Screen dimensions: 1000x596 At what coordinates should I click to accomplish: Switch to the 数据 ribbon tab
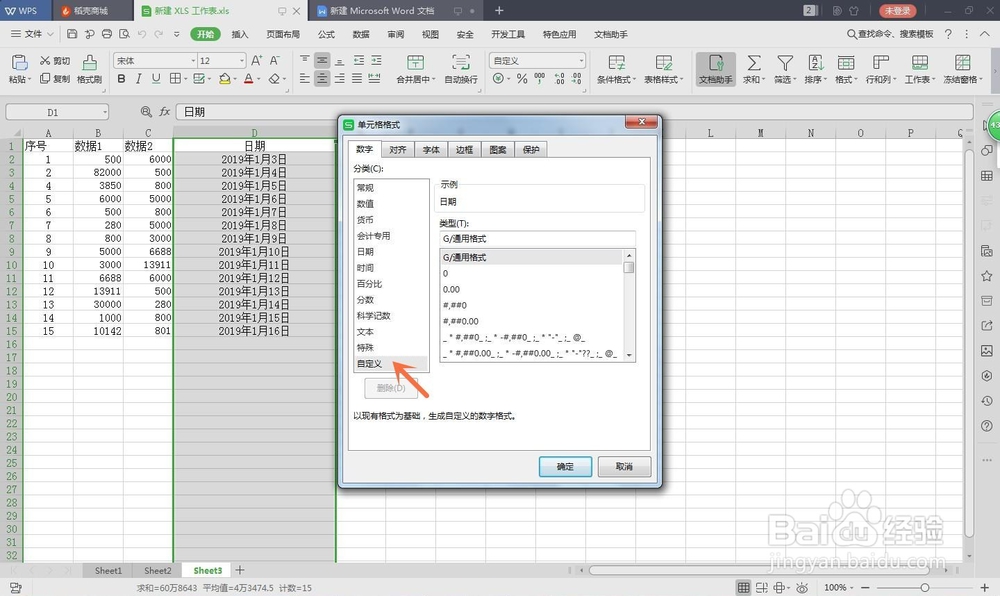tap(361, 34)
